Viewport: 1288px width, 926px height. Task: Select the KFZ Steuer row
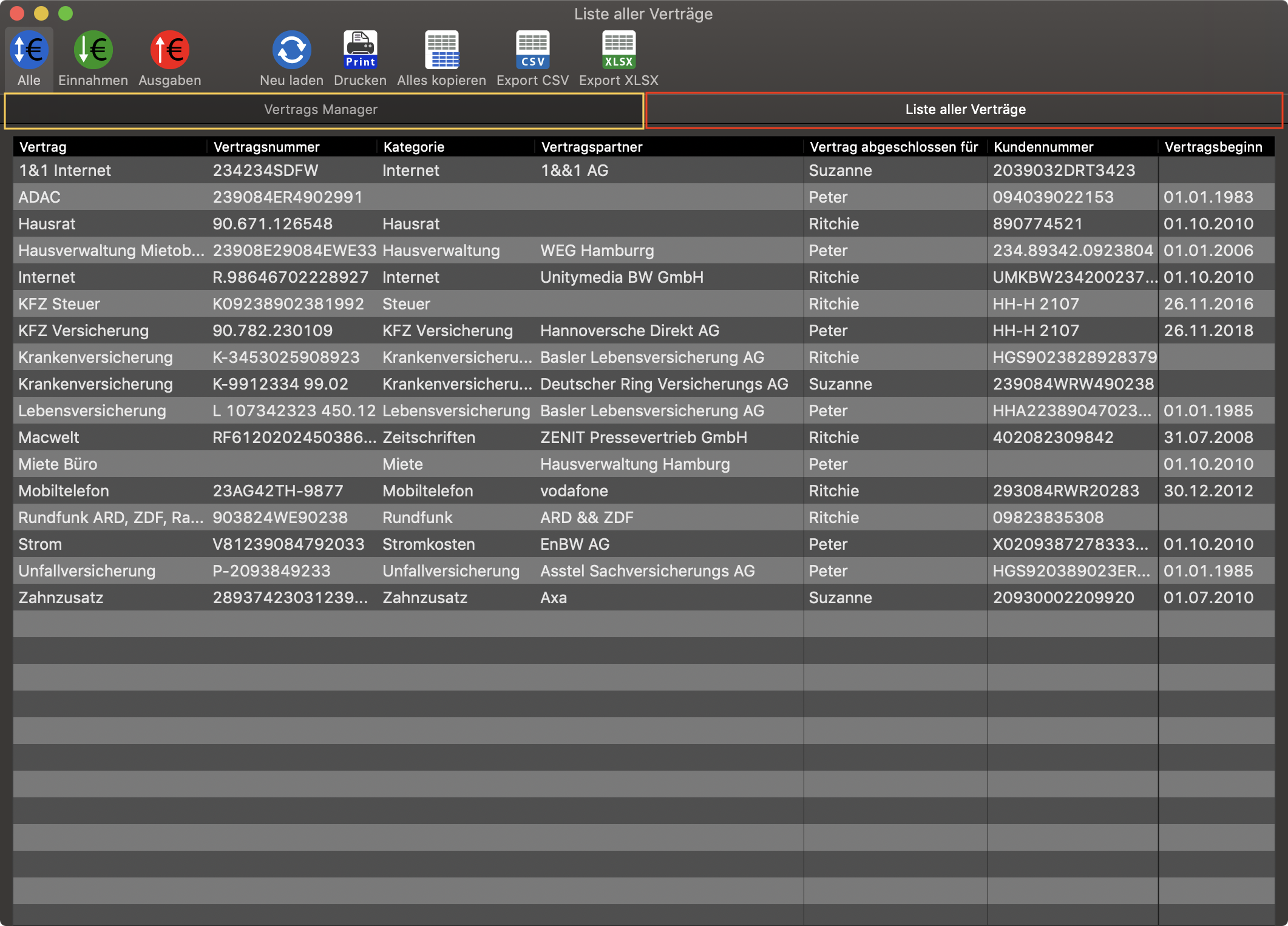tap(644, 304)
